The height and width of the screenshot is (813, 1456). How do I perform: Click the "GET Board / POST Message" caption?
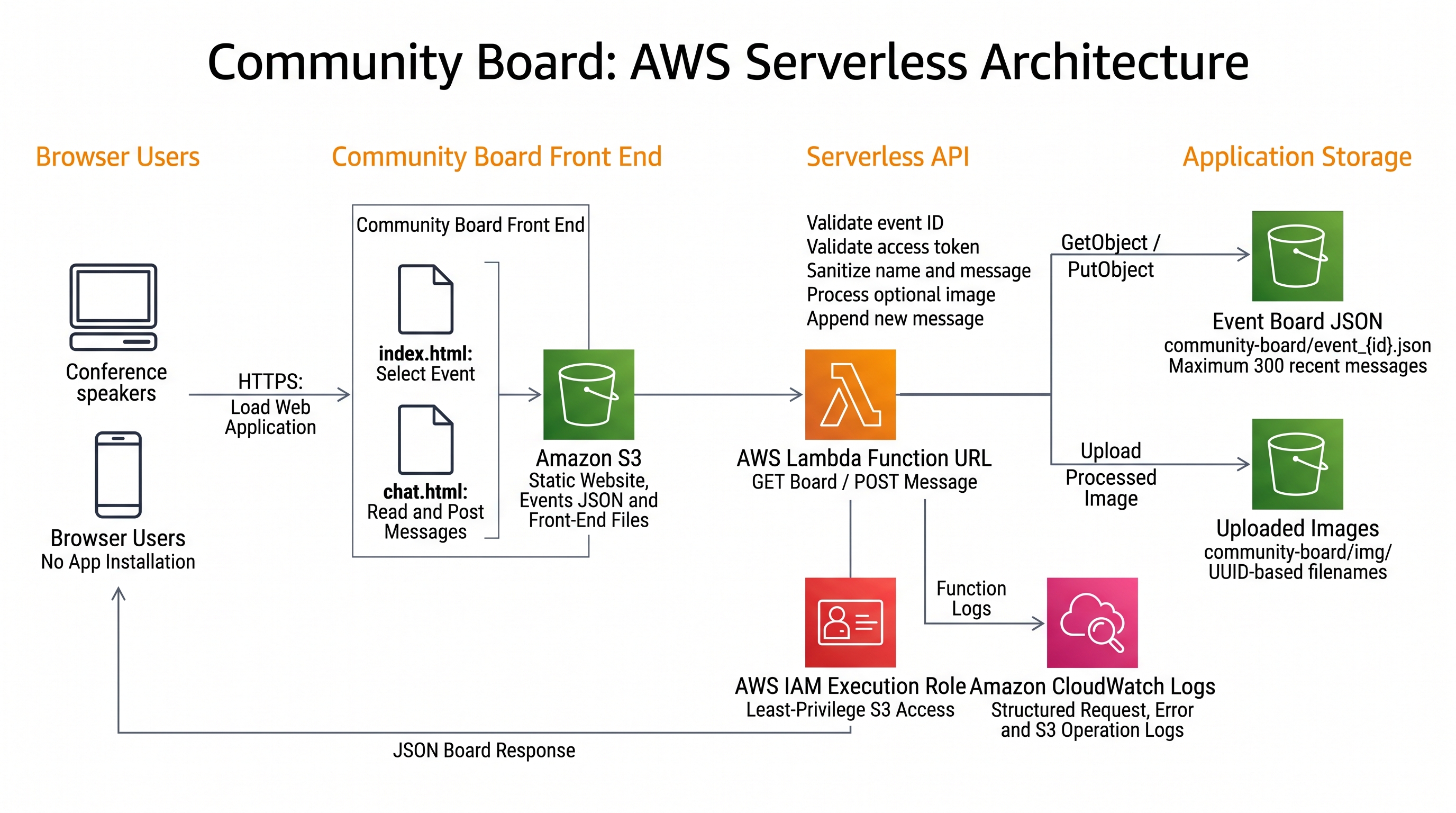[x=864, y=482]
